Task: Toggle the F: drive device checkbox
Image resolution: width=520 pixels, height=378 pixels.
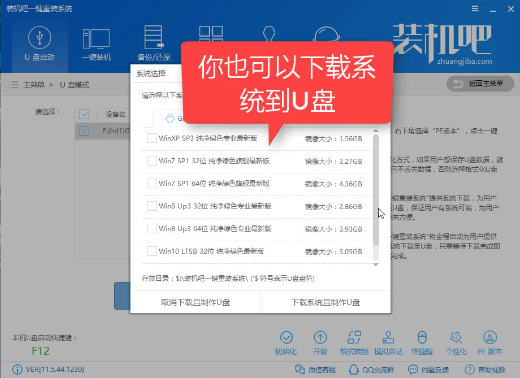Action: [x=84, y=131]
